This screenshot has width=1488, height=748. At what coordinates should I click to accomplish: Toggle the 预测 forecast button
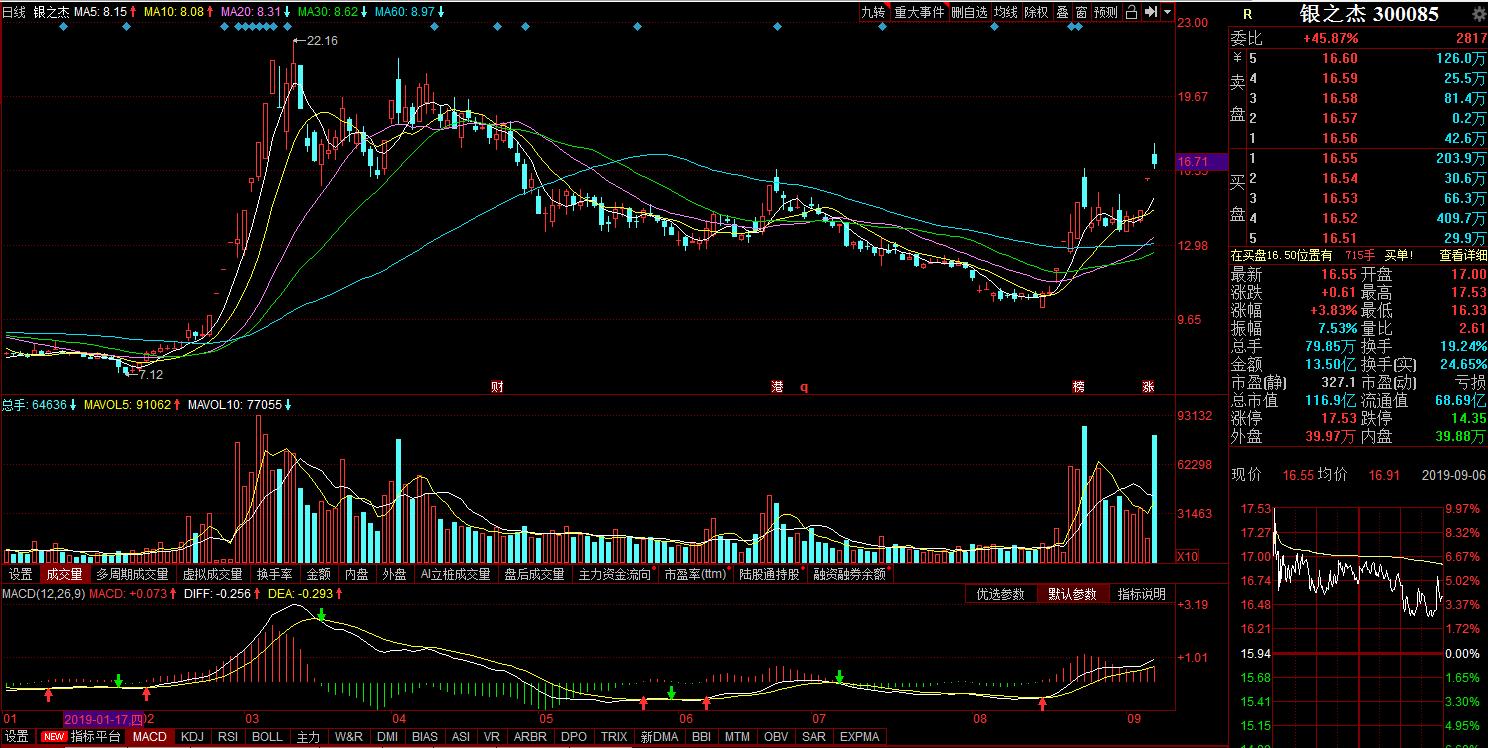coord(1106,12)
